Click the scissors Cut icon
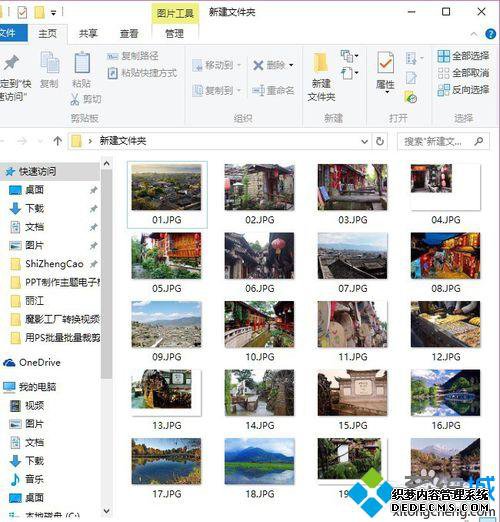The height and width of the screenshot is (522, 500). (75, 99)
